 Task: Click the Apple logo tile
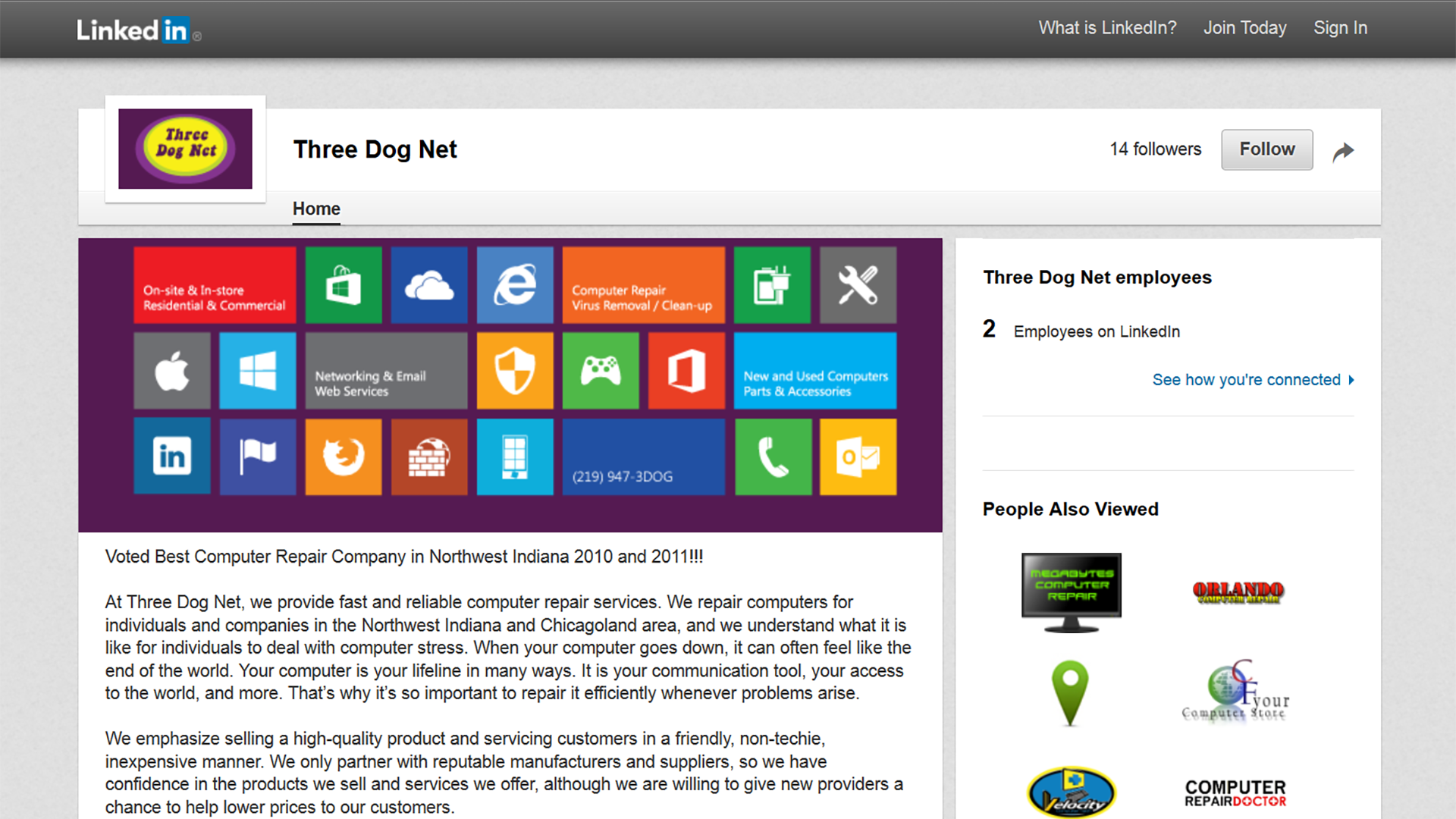click(172, 371)
